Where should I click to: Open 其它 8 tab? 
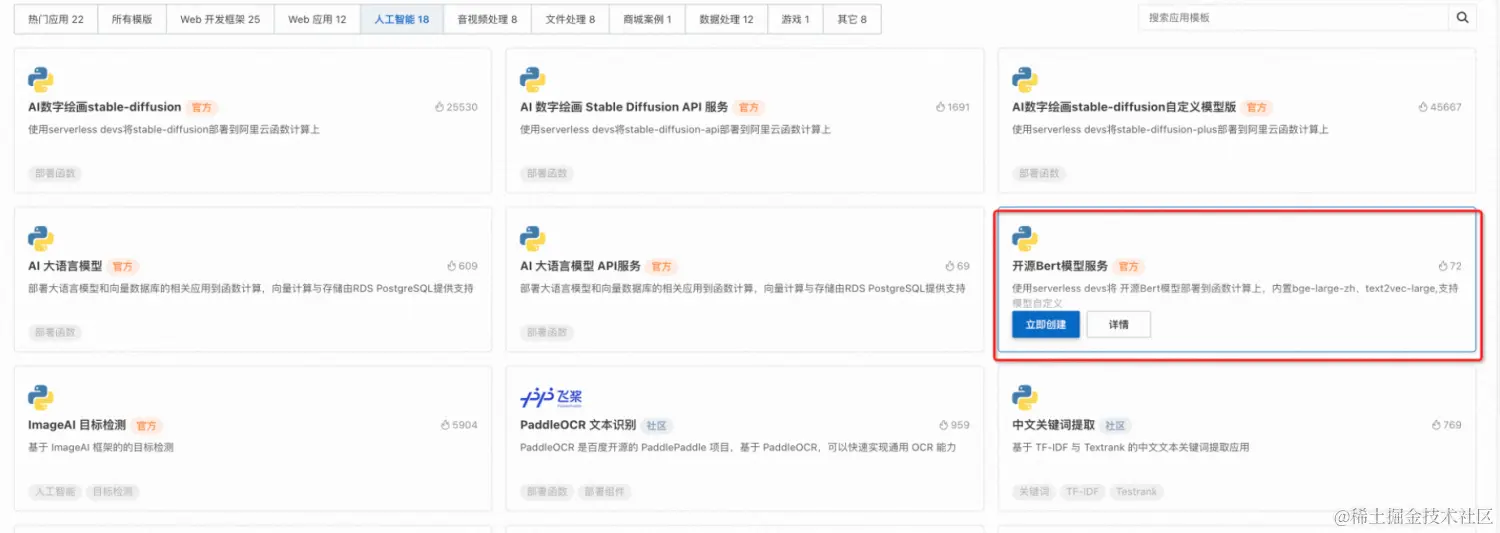[x=852, y=19]
